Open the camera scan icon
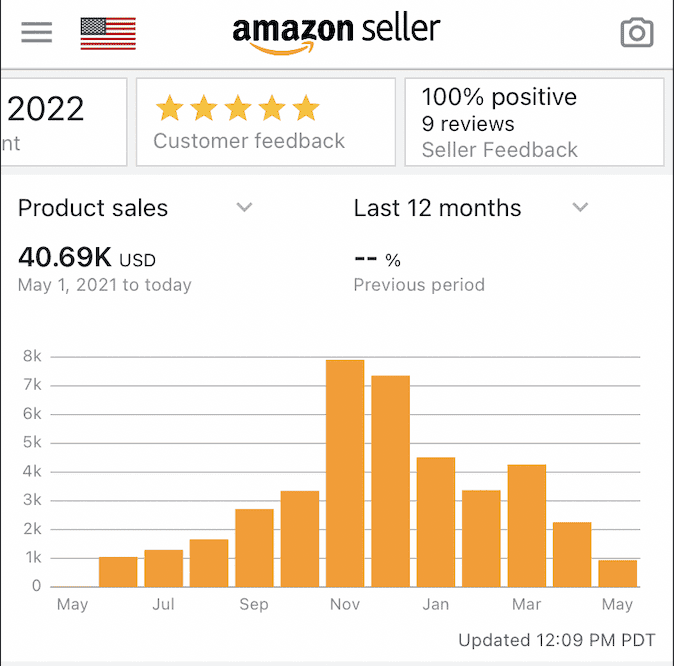 637,33
